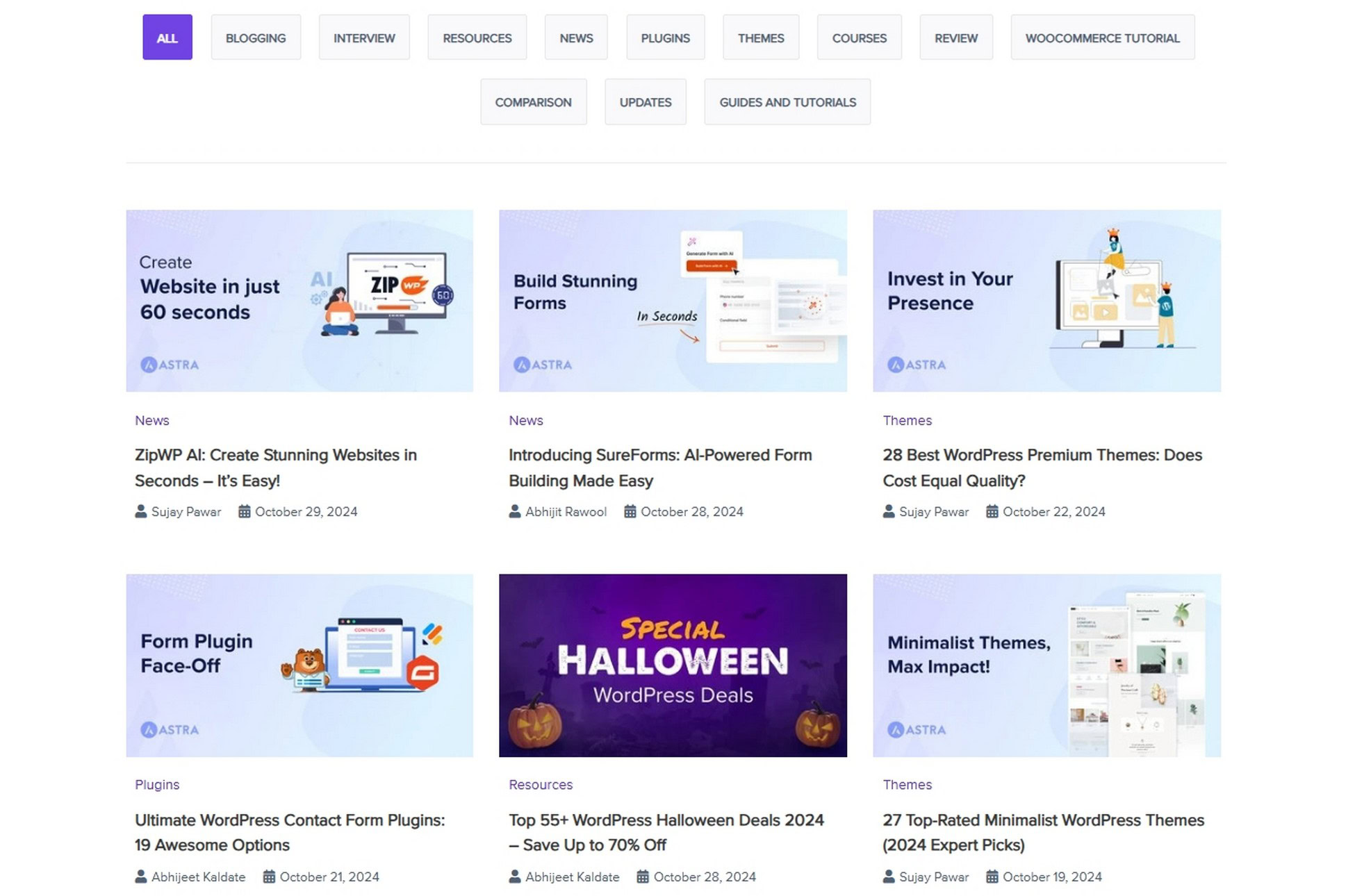Click Resources tag above Halloween Deals post
Viewport: 1355px width, 896px height.
[x=541, y=784]
